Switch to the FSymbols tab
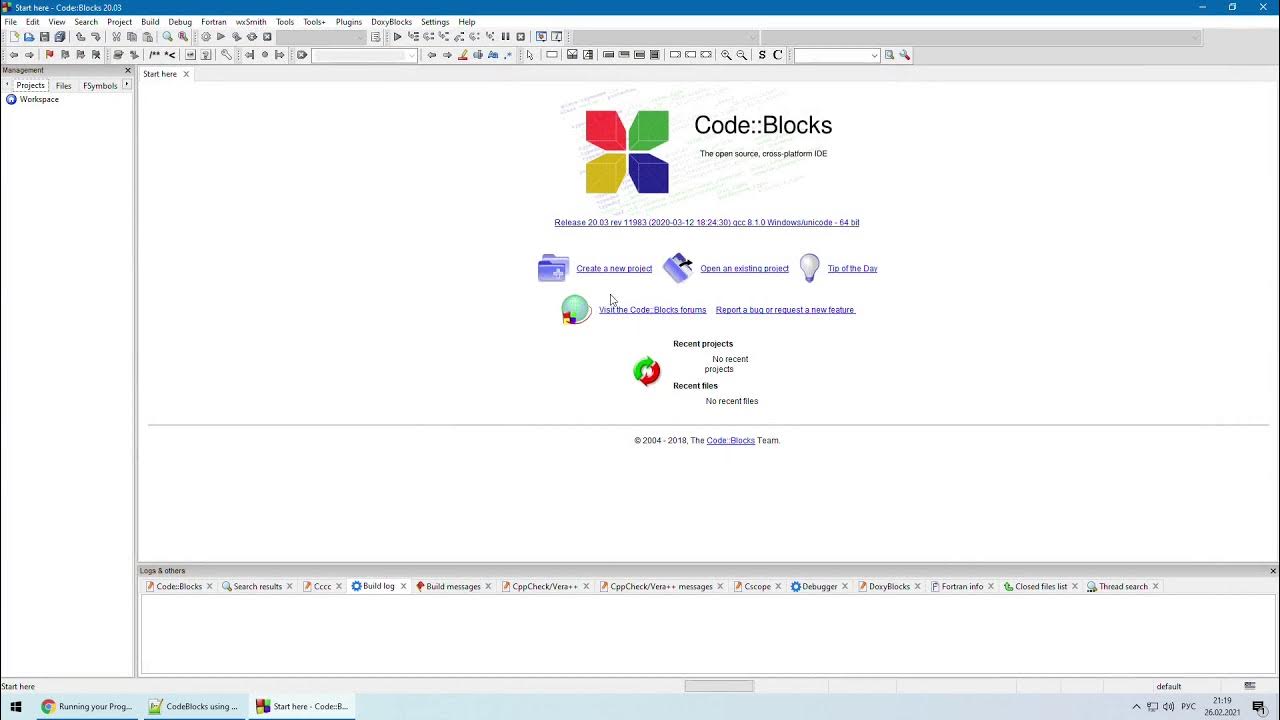 point(100,86)
